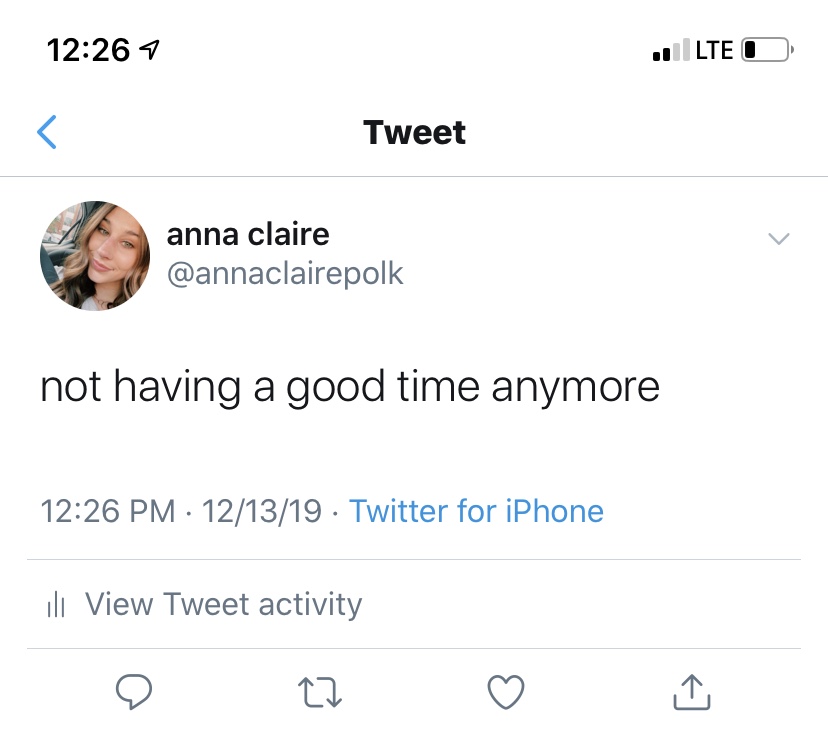Open the "Twitter for iPhone" source link
The height and width of the screenshot is (732, 828).
click(476, 512)
